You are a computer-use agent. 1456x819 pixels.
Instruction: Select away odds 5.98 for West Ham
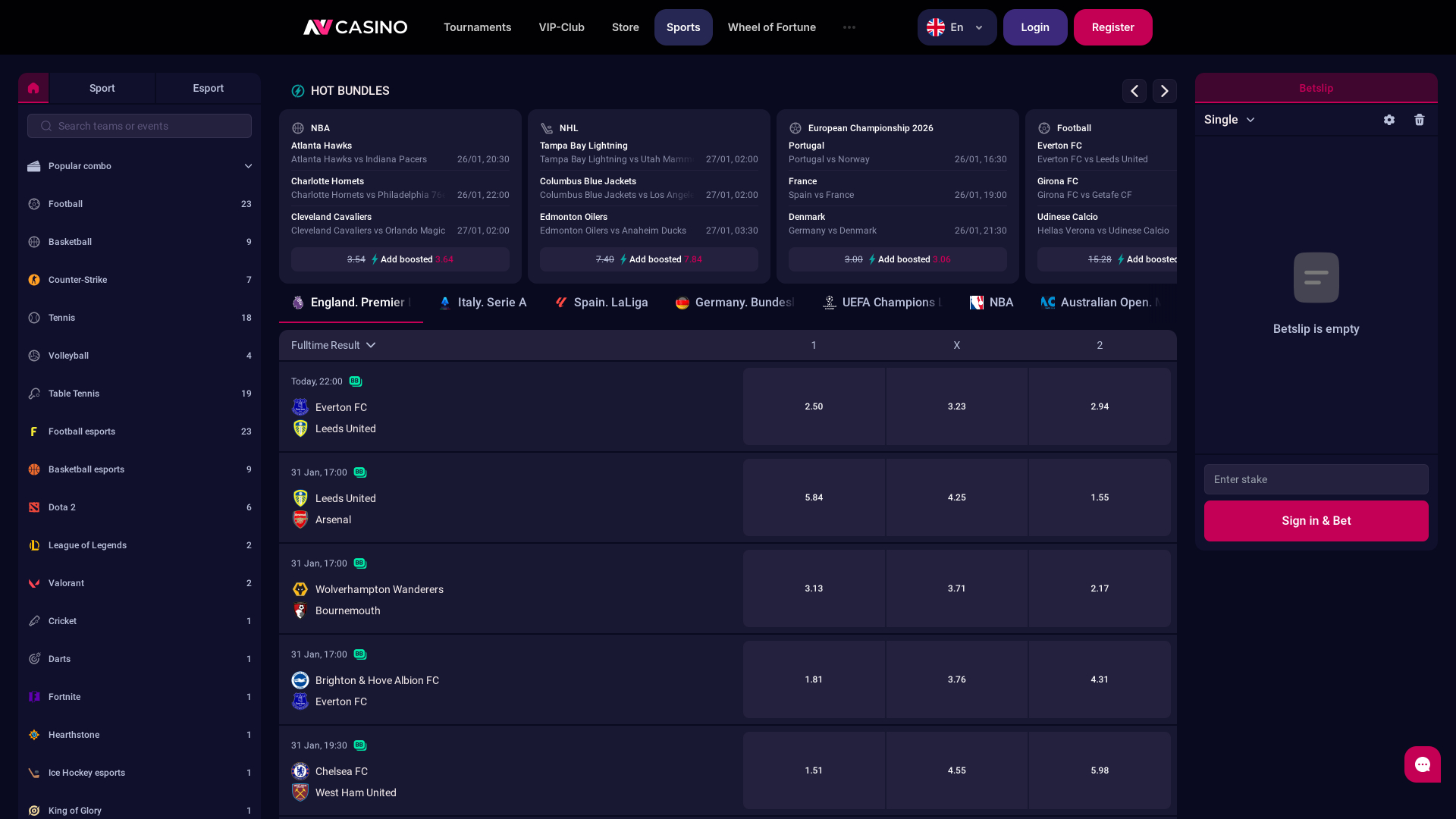[1099, 770]
